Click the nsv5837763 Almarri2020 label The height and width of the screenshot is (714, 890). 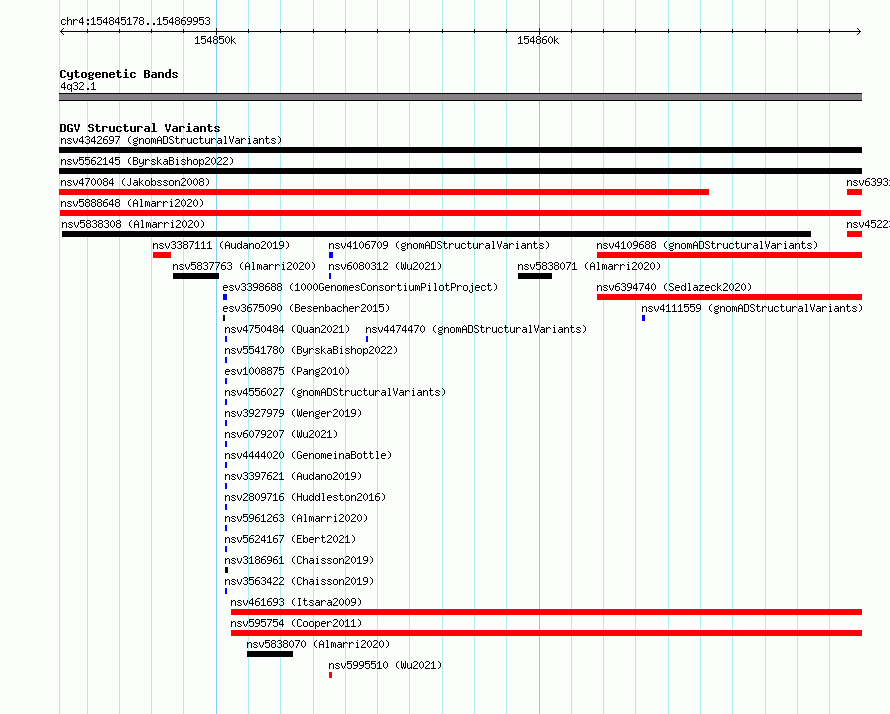coord(245,266)
